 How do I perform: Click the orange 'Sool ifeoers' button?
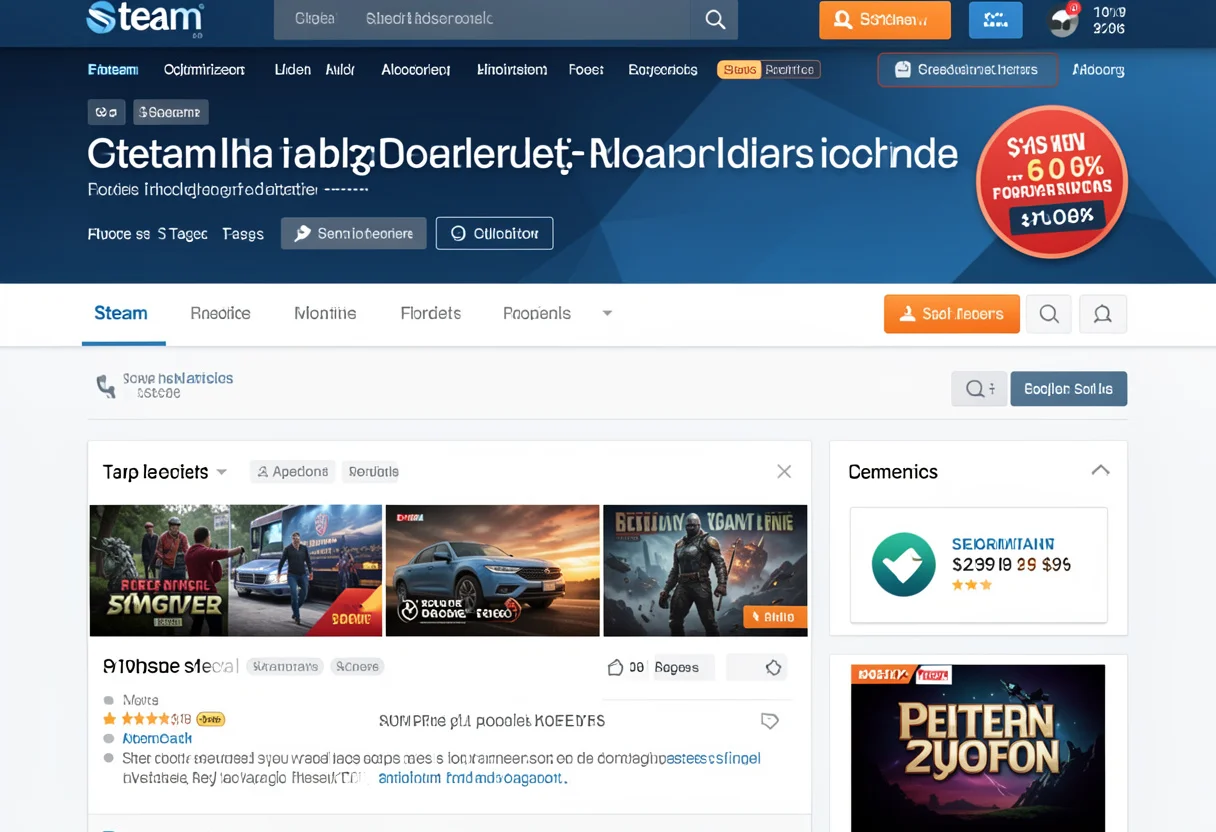pyautogui.click(x=952, y=314)
